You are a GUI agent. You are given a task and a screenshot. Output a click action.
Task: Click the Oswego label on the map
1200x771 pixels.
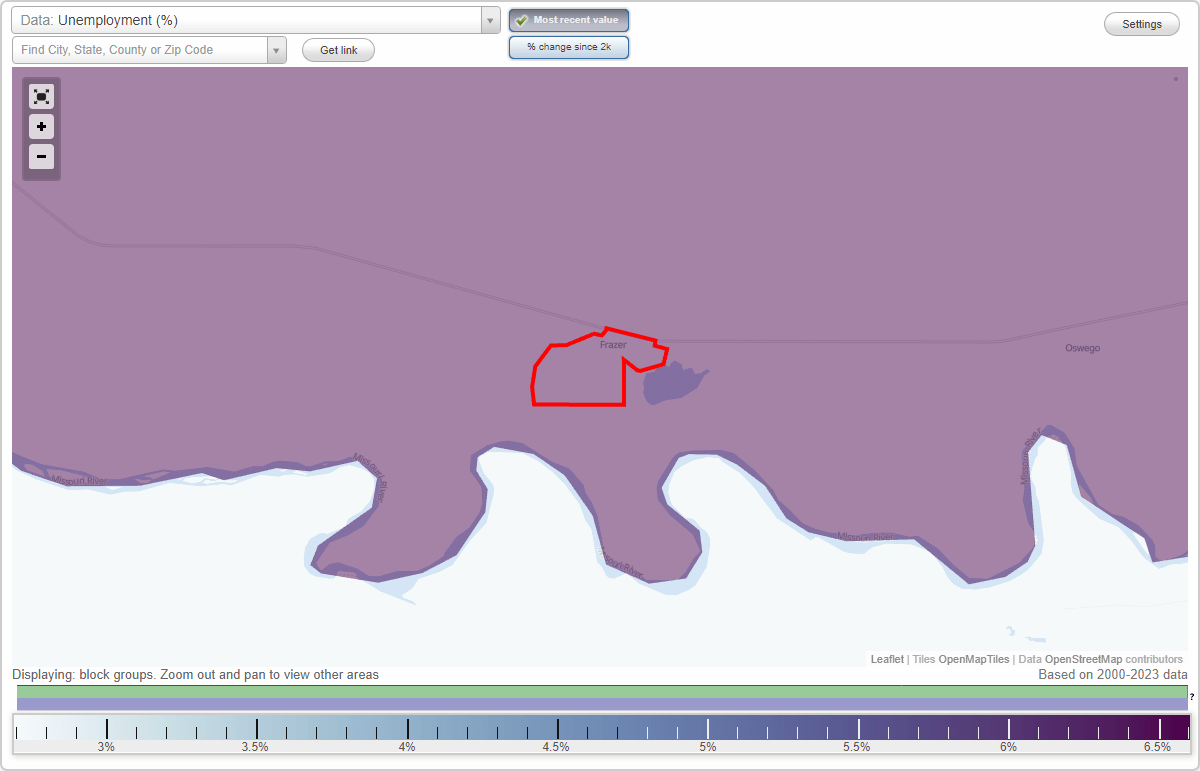click(x=1083, y=348)
